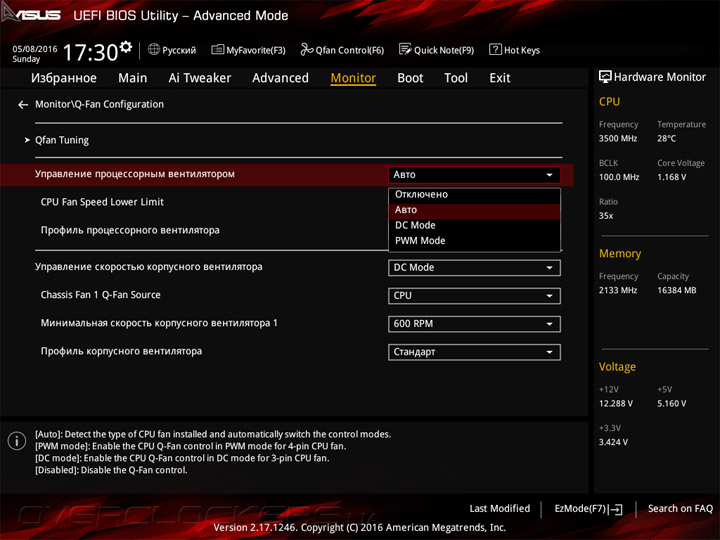Click Ratio value 35x
The height and width of the screenshot is (540, 720).
pyautogui.click(x=606, y=216)
